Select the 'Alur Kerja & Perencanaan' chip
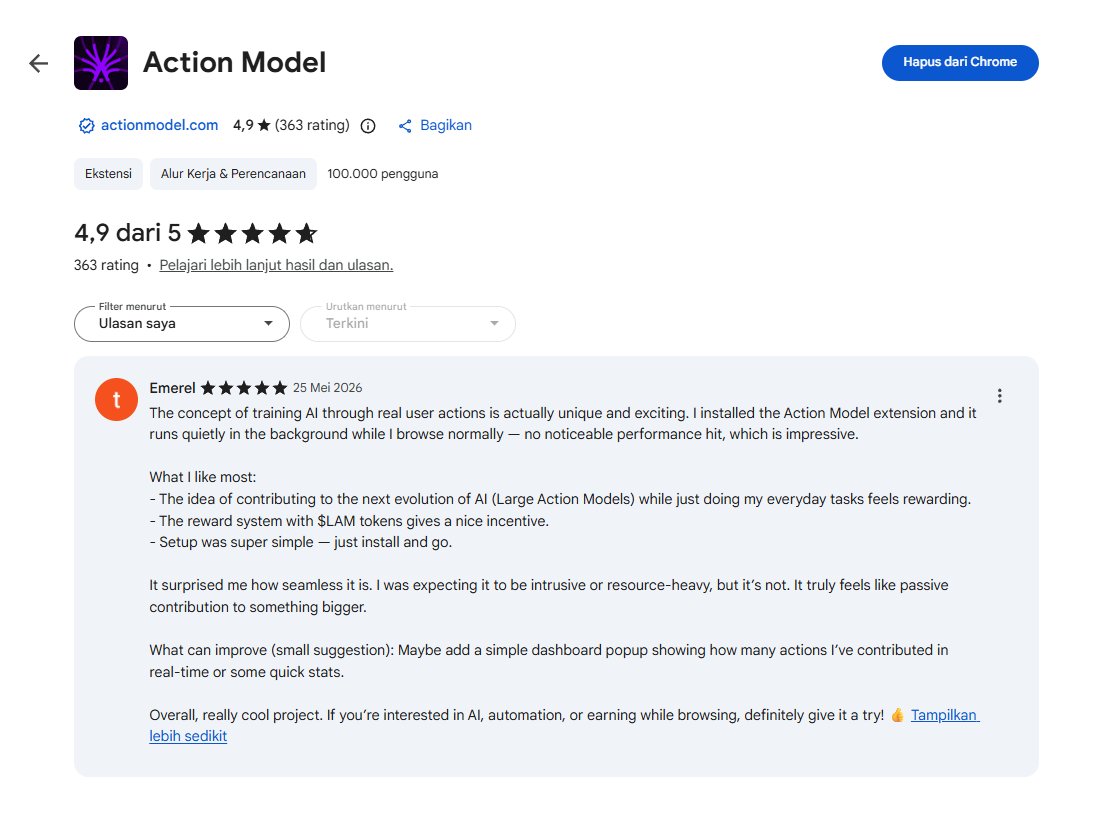The width and height of the screenshot is (1104, 813). coord(233,174)
